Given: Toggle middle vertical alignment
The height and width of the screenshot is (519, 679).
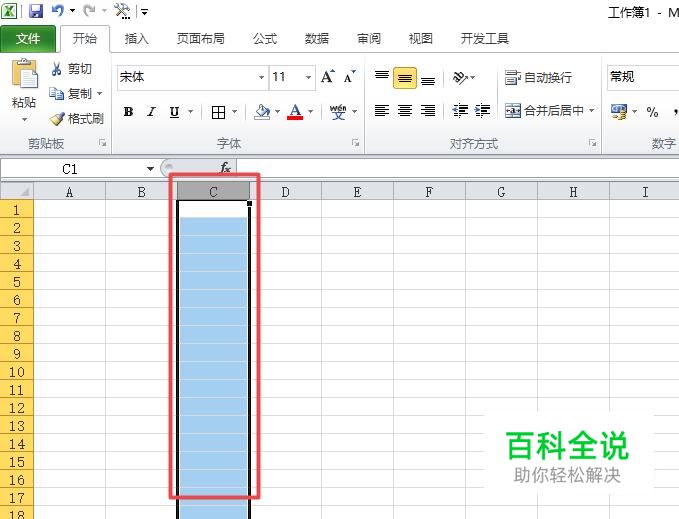Looking at the screenshot, I should click(x=405, y=78).
